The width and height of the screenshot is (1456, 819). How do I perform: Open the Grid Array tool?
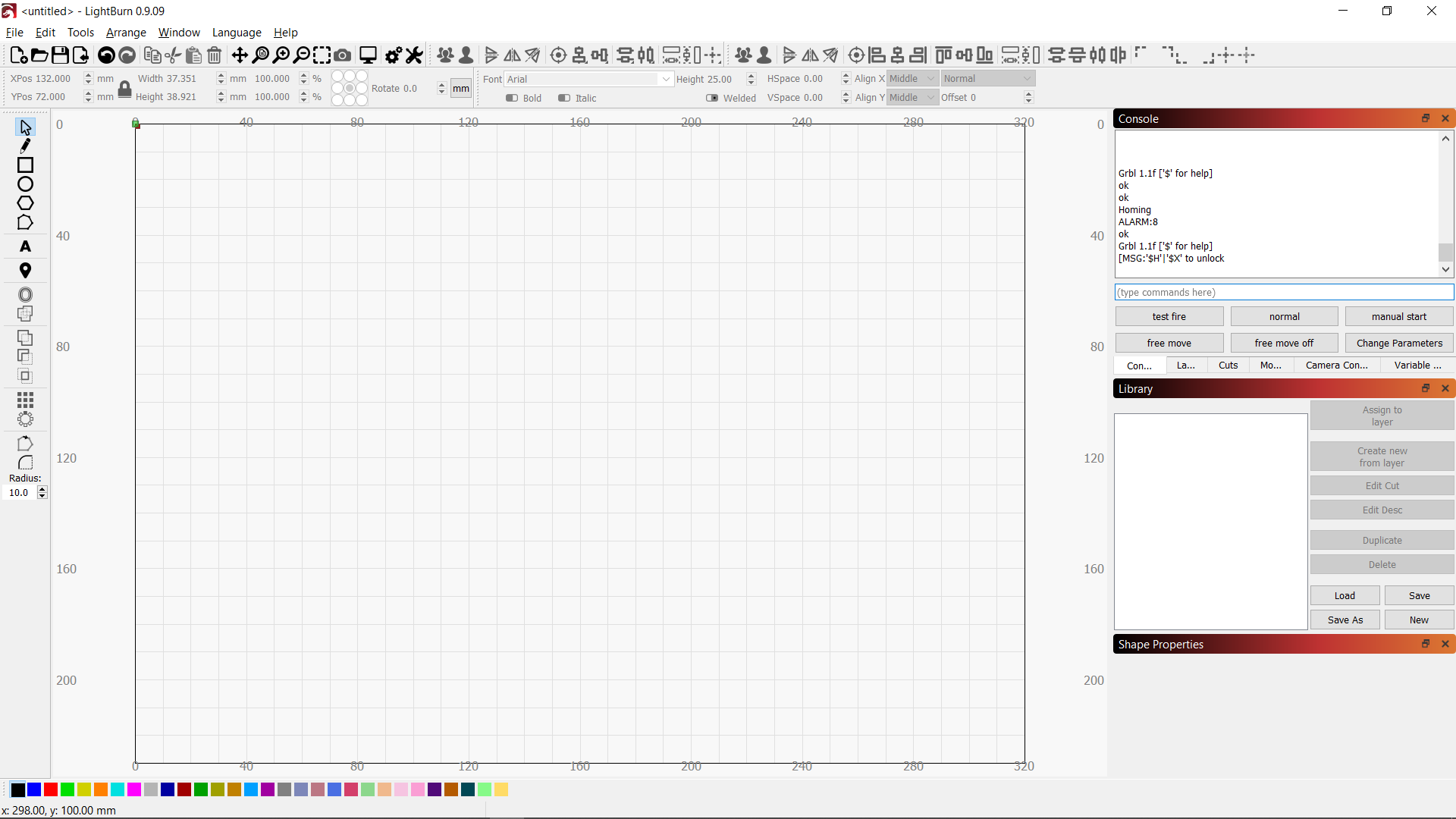tap(25, 400)
